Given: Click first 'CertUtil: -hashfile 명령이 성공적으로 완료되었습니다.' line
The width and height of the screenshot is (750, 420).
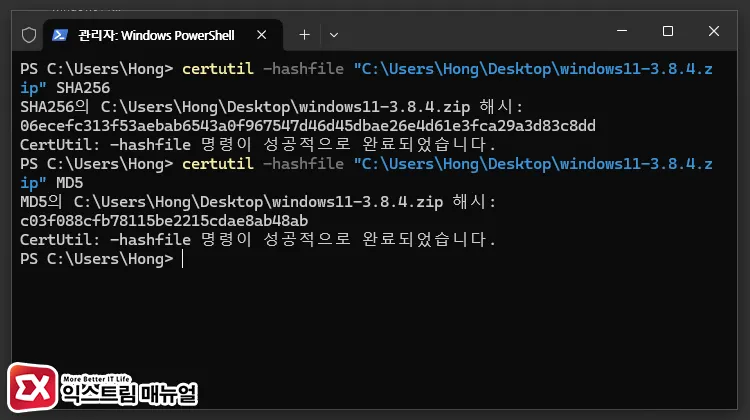Looking at the screenshot, I should coord(258,144).
